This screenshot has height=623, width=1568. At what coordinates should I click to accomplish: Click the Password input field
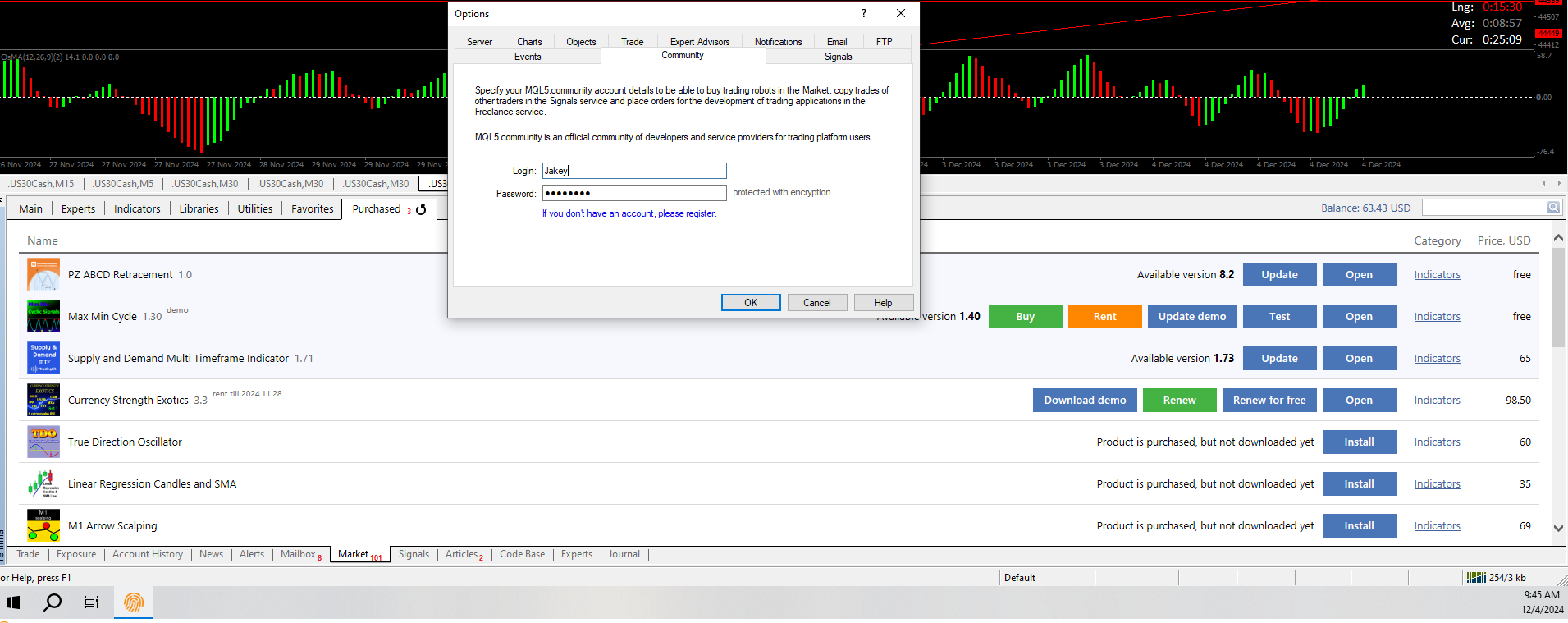coord(634,193)
